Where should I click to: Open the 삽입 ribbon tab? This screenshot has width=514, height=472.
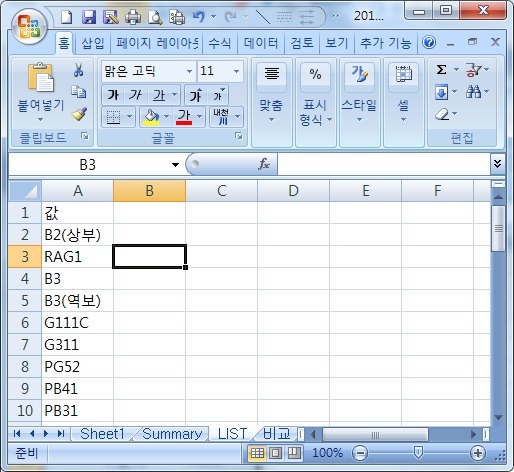click(x=93, y=43)
